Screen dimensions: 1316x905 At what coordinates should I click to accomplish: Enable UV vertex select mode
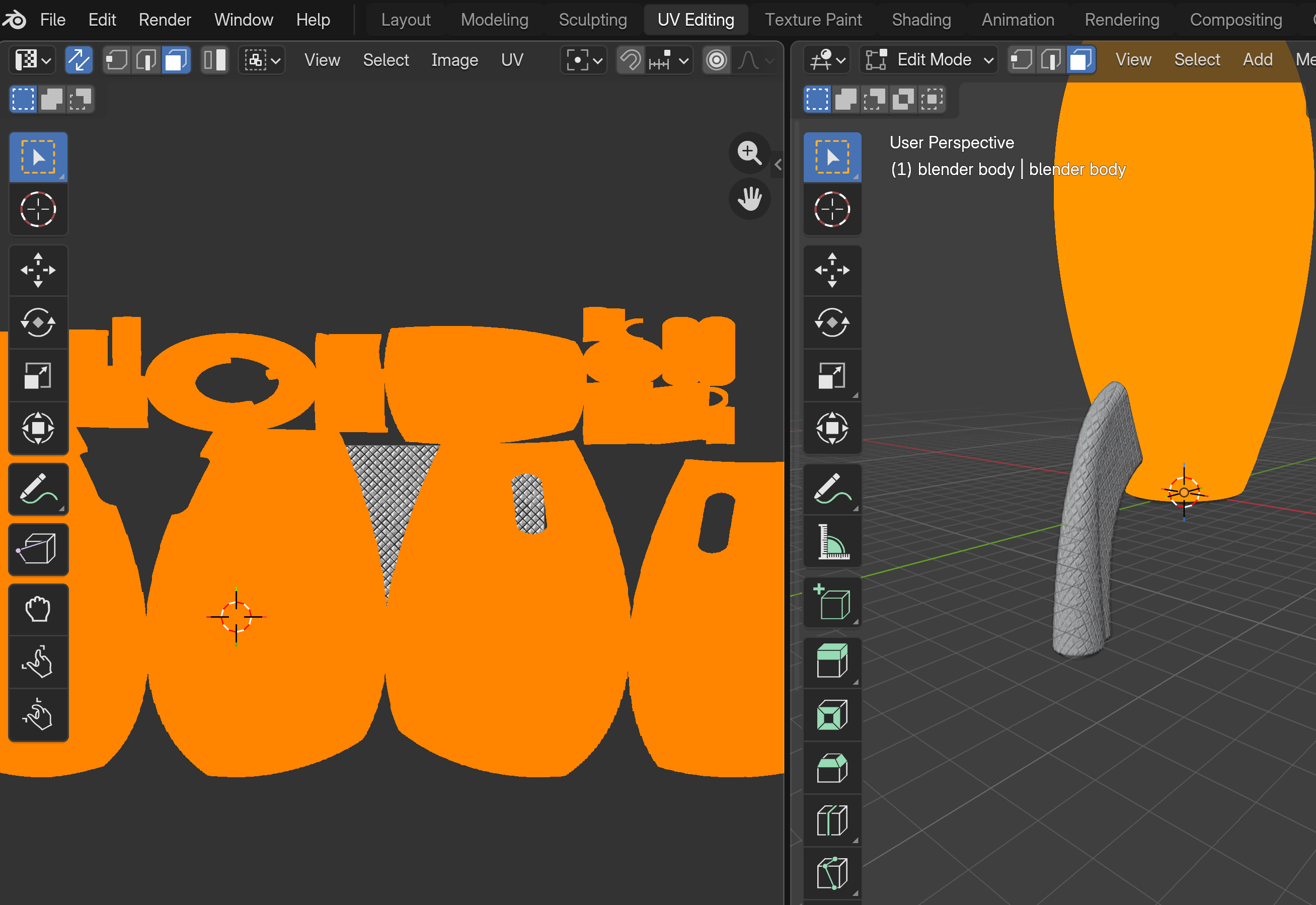(x=117, y=59)
